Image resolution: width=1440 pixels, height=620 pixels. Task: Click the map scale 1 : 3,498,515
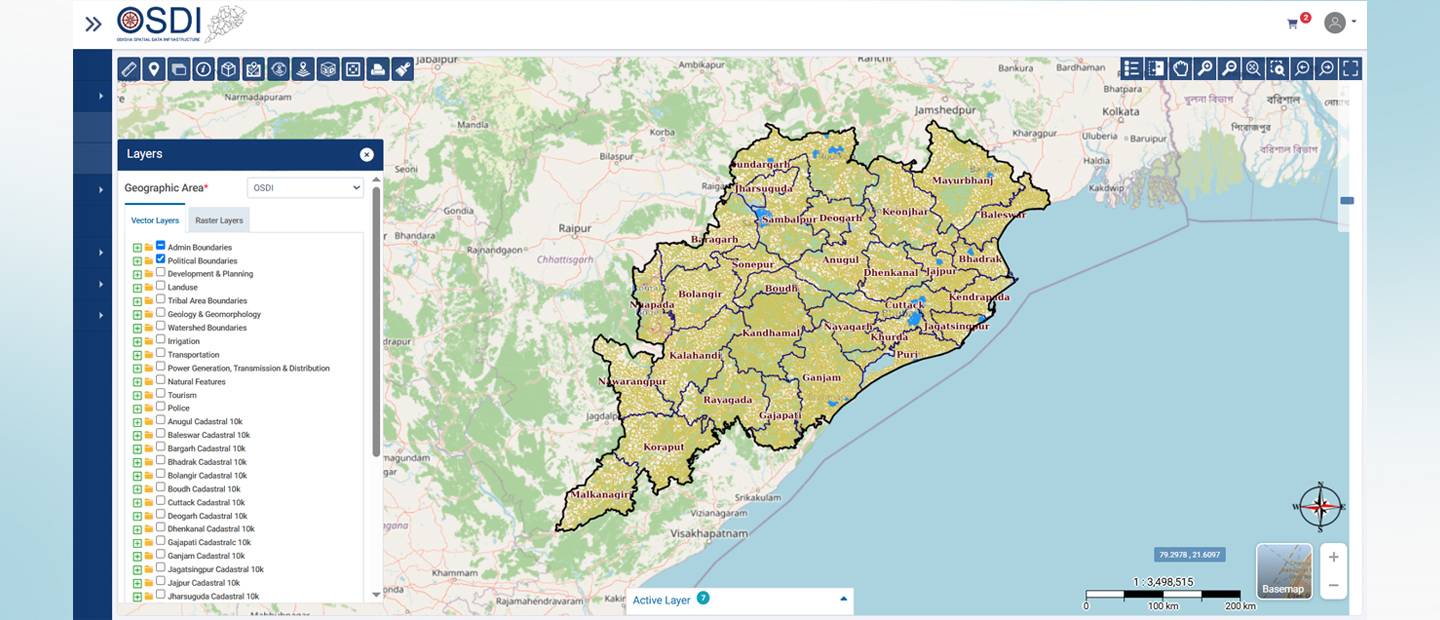coord(1164,582)
